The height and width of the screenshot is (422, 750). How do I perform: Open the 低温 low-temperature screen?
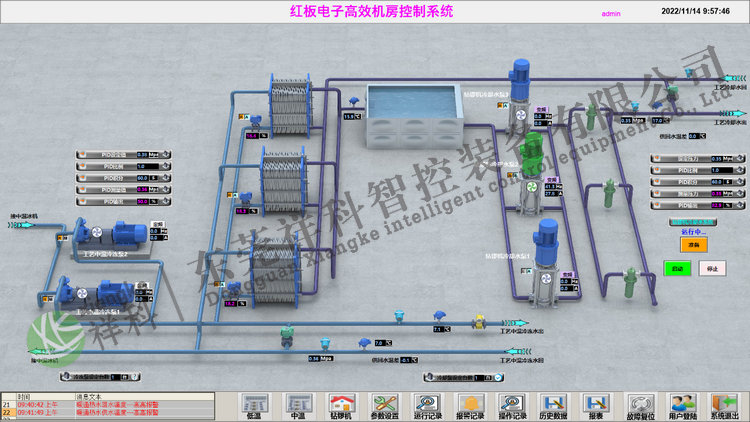click(254, 405)
